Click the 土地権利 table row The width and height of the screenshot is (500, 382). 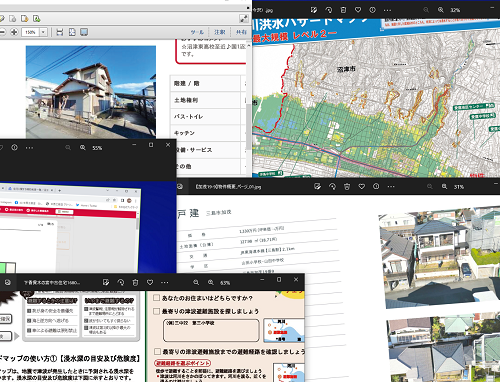click(x=208, y=100)
